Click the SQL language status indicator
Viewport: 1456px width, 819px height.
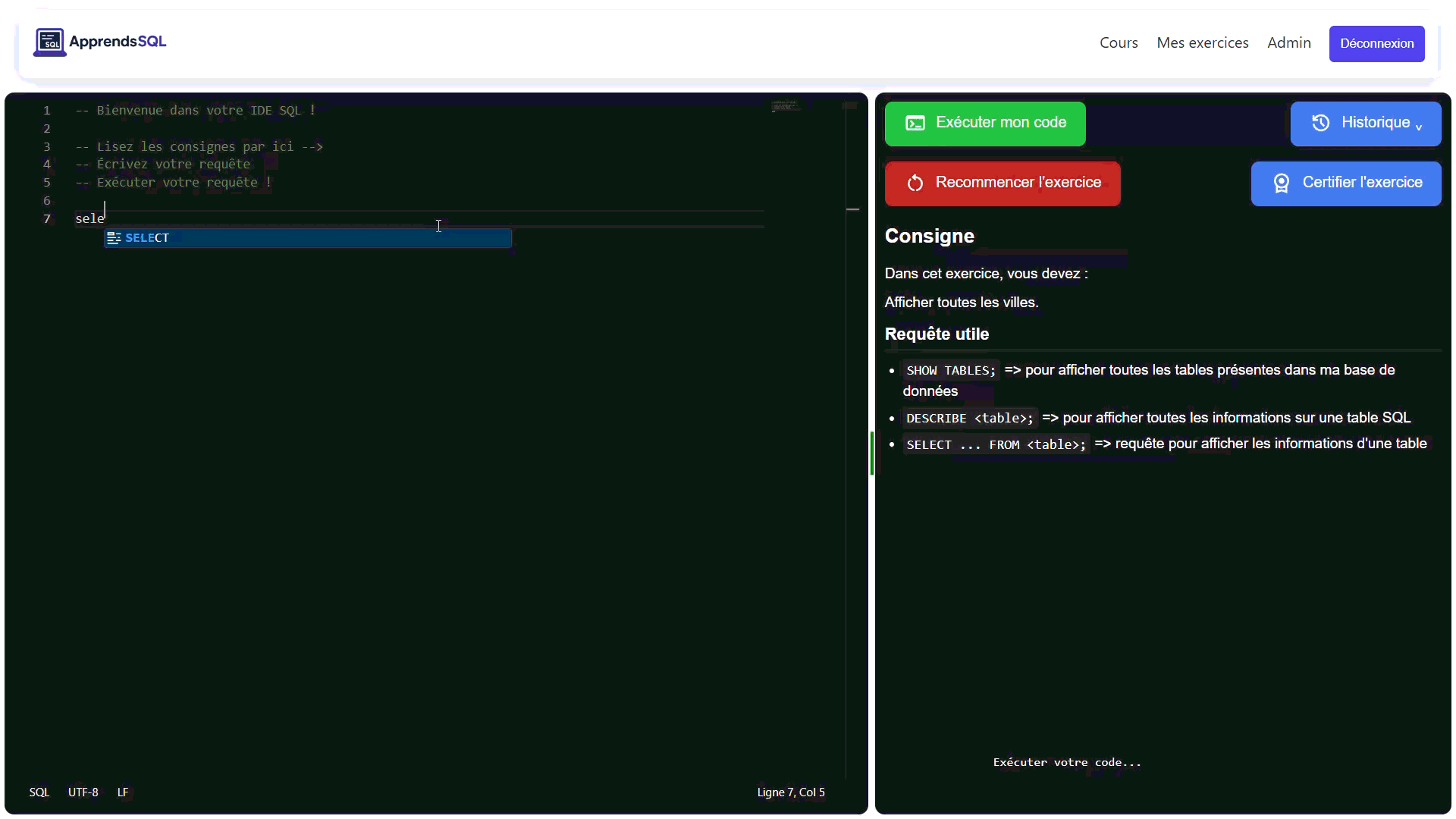pyautogui.click(x=39, y=792)
